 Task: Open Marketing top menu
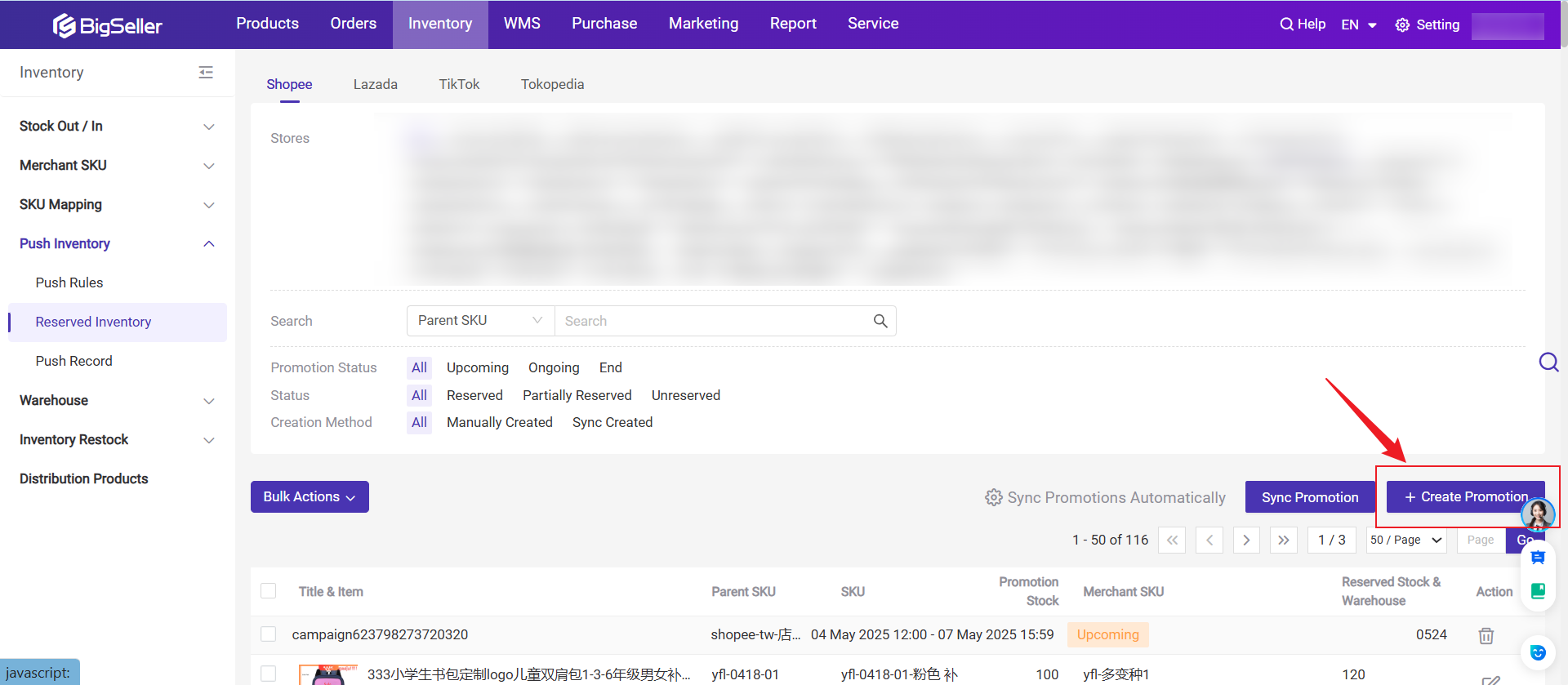[x=704, y=24]
